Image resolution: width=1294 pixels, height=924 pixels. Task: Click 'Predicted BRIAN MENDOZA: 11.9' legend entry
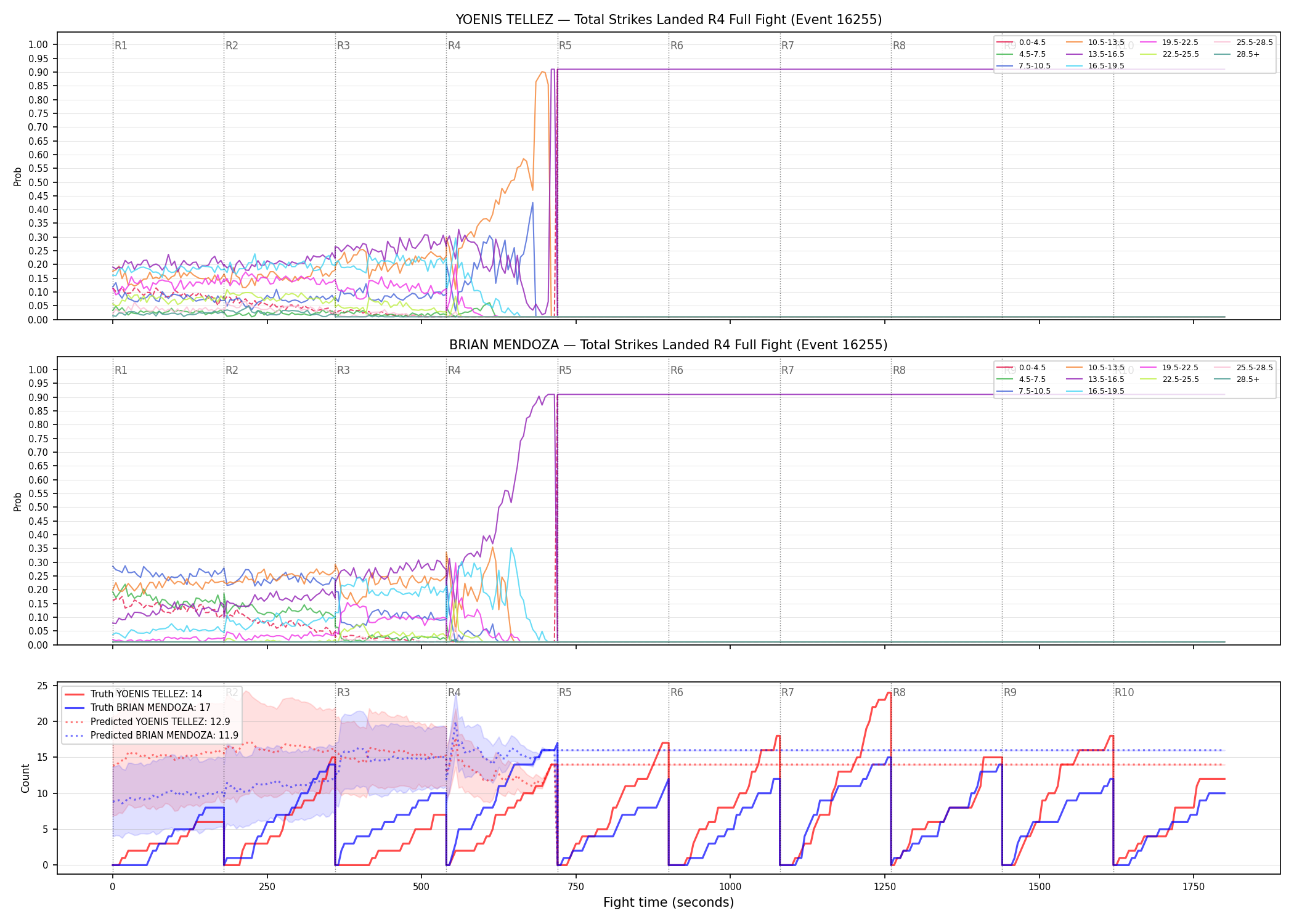point(152,735)
